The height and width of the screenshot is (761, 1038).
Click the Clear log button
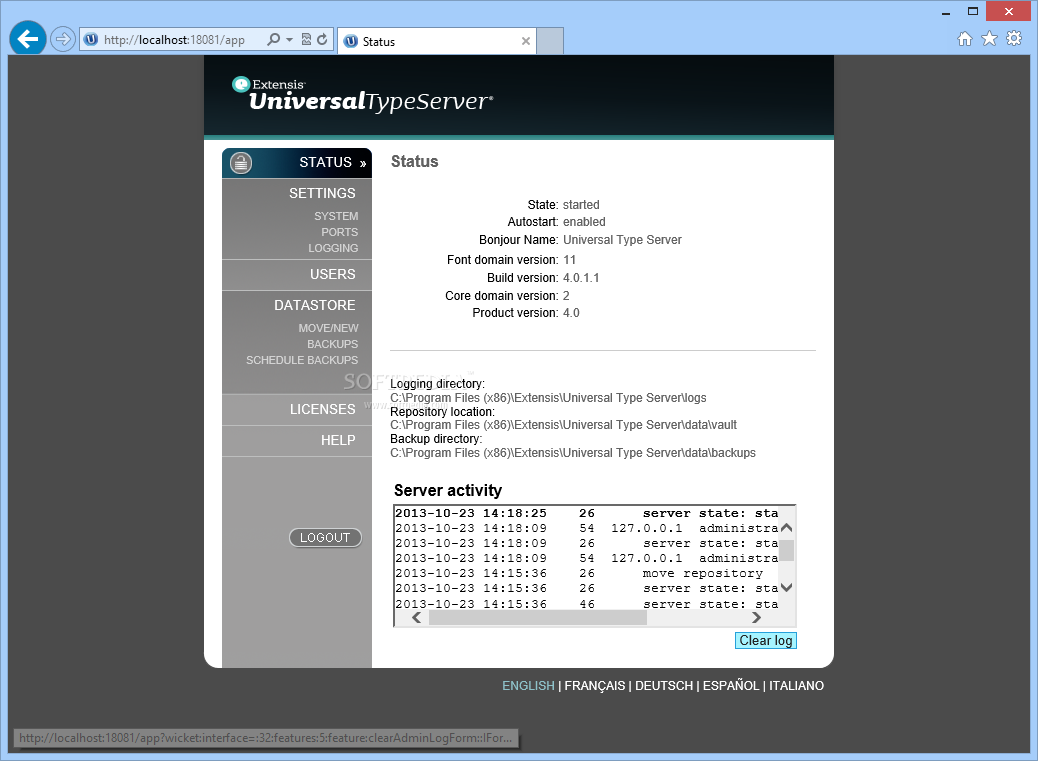[x=766, y=641]
